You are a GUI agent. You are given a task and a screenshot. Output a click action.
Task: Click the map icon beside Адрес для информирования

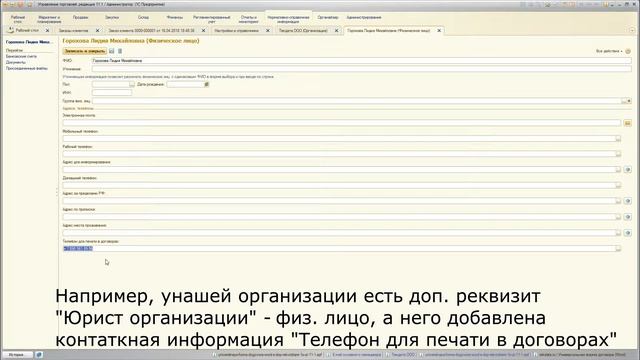(x=628, y=169)
